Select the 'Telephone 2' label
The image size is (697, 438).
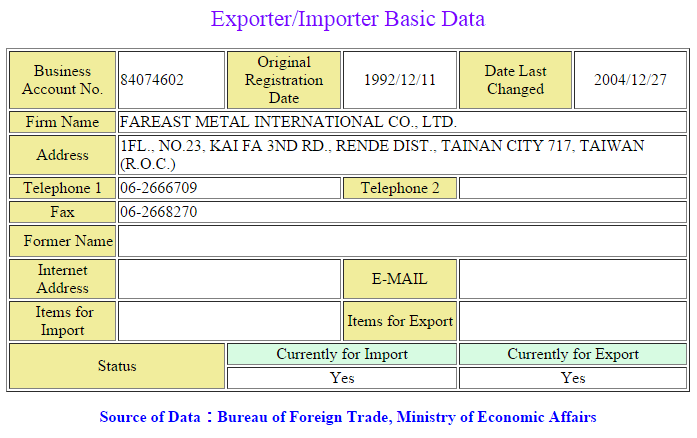(x=400, y=188)
